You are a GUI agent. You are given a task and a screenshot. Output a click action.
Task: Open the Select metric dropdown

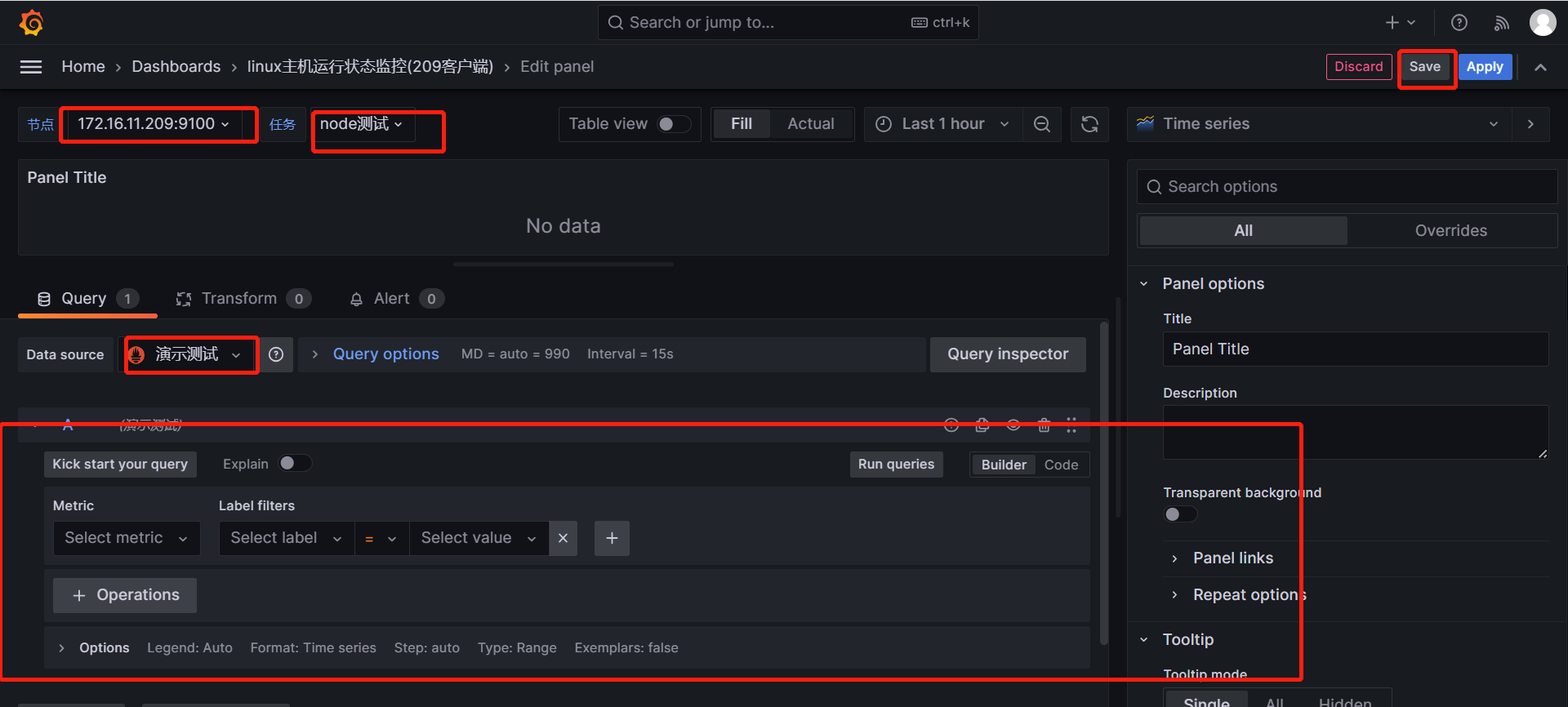(x=127, y=538)
